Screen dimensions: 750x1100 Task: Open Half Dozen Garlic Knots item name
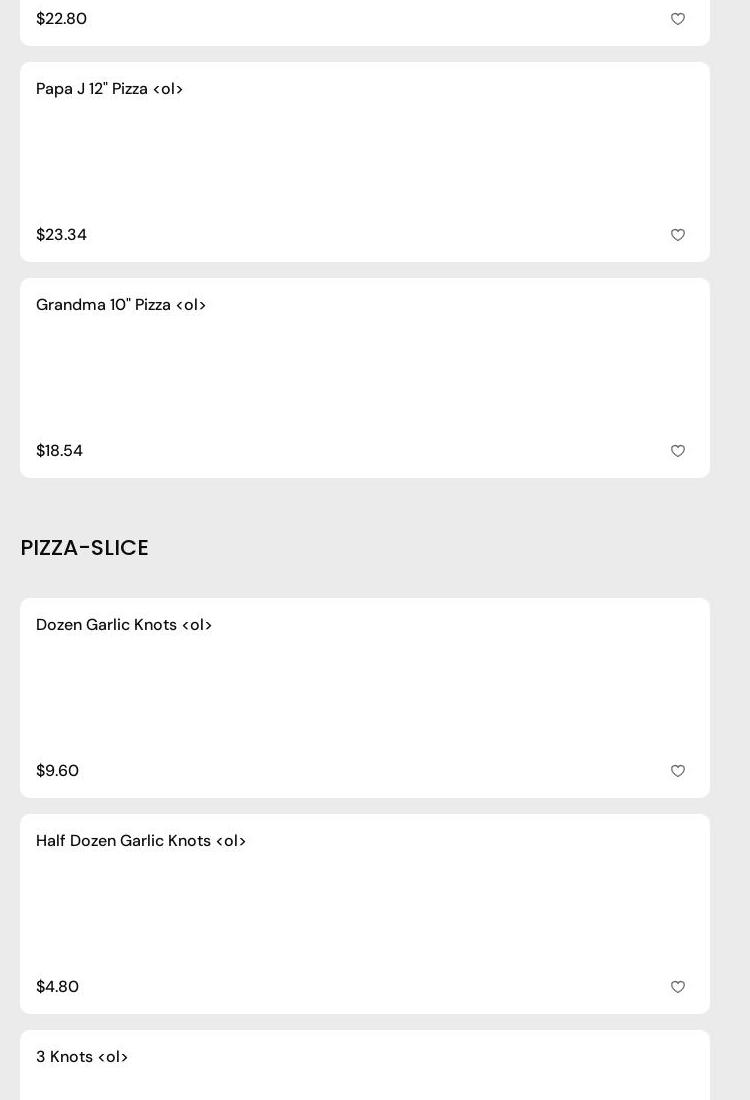(x=141, y=841)
